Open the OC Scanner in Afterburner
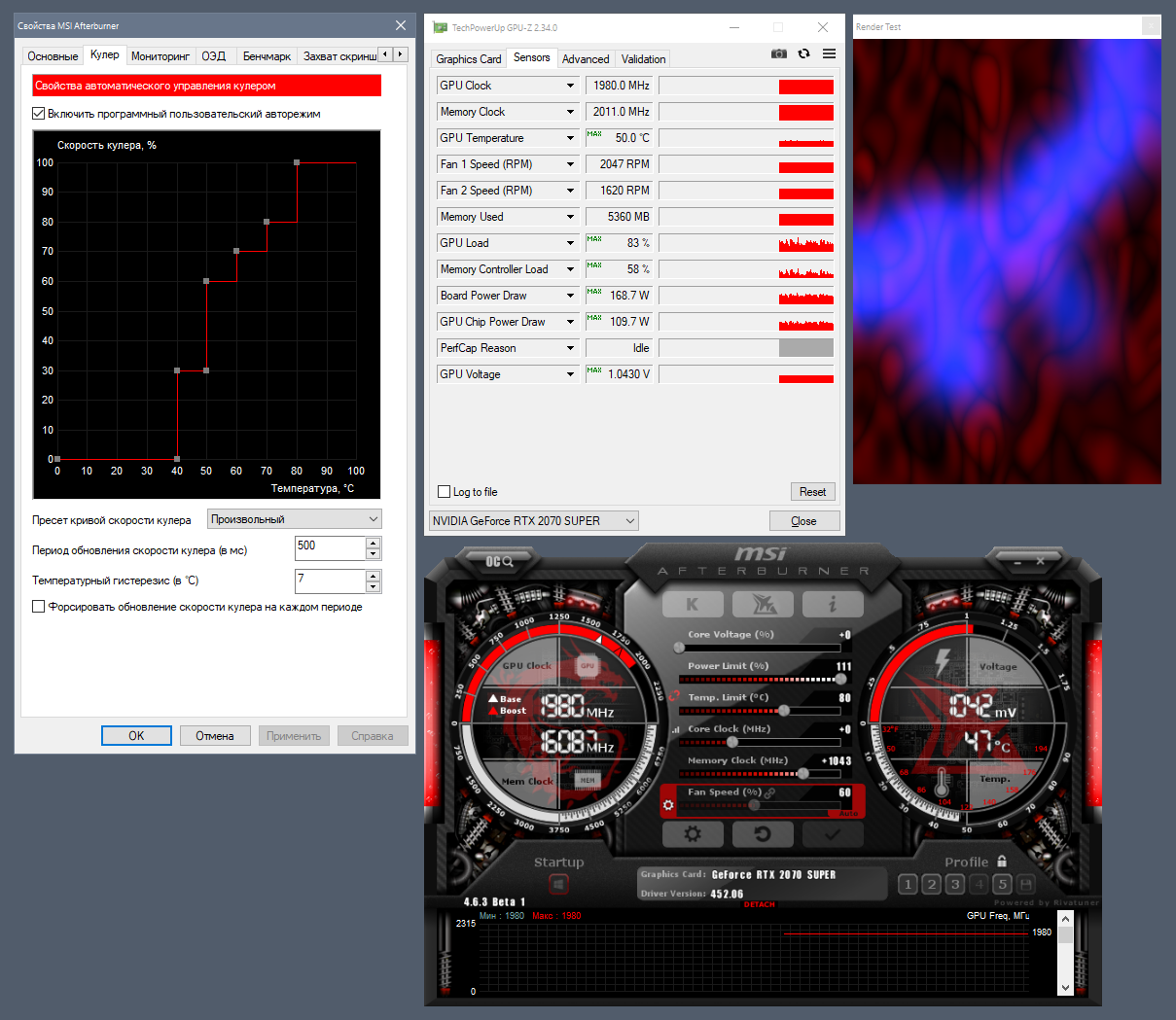Viewport: 1176px width, 1020px height. (x=499, y=561)
